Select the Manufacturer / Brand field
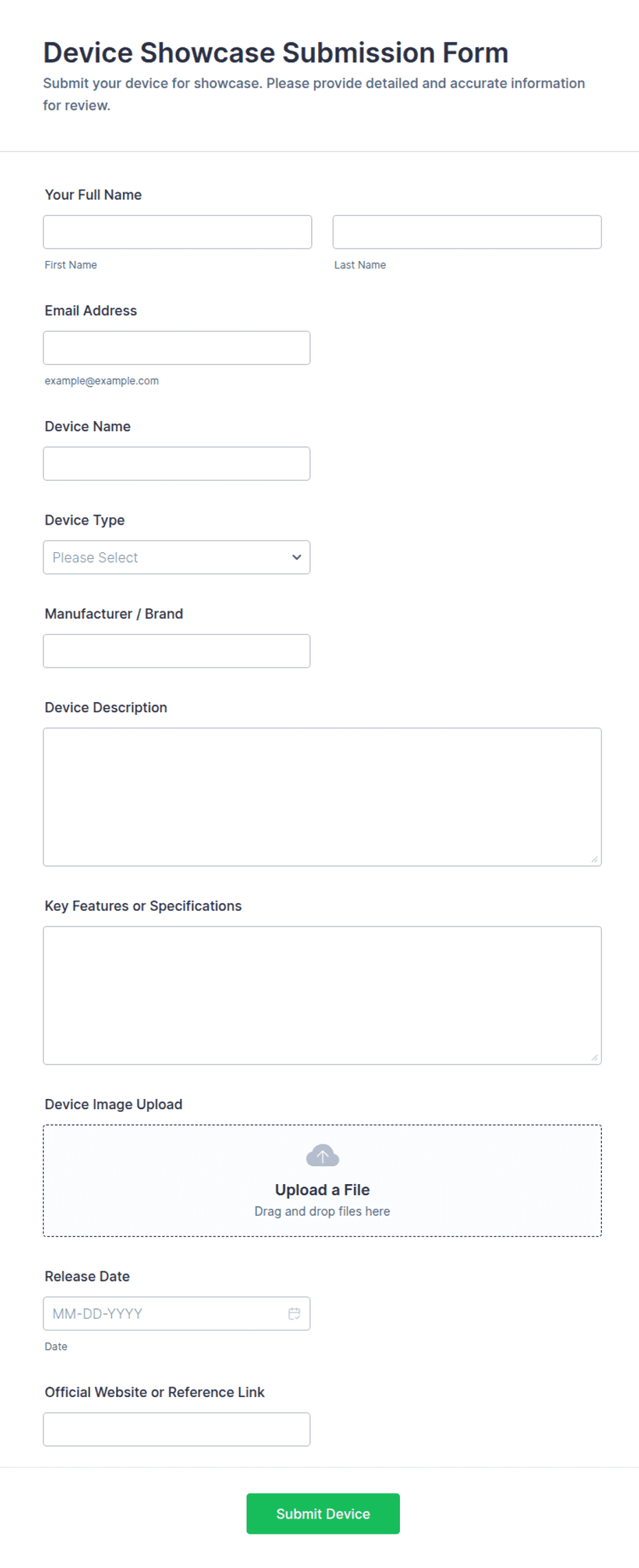The image size is (639, 1568). coord(177,651)
